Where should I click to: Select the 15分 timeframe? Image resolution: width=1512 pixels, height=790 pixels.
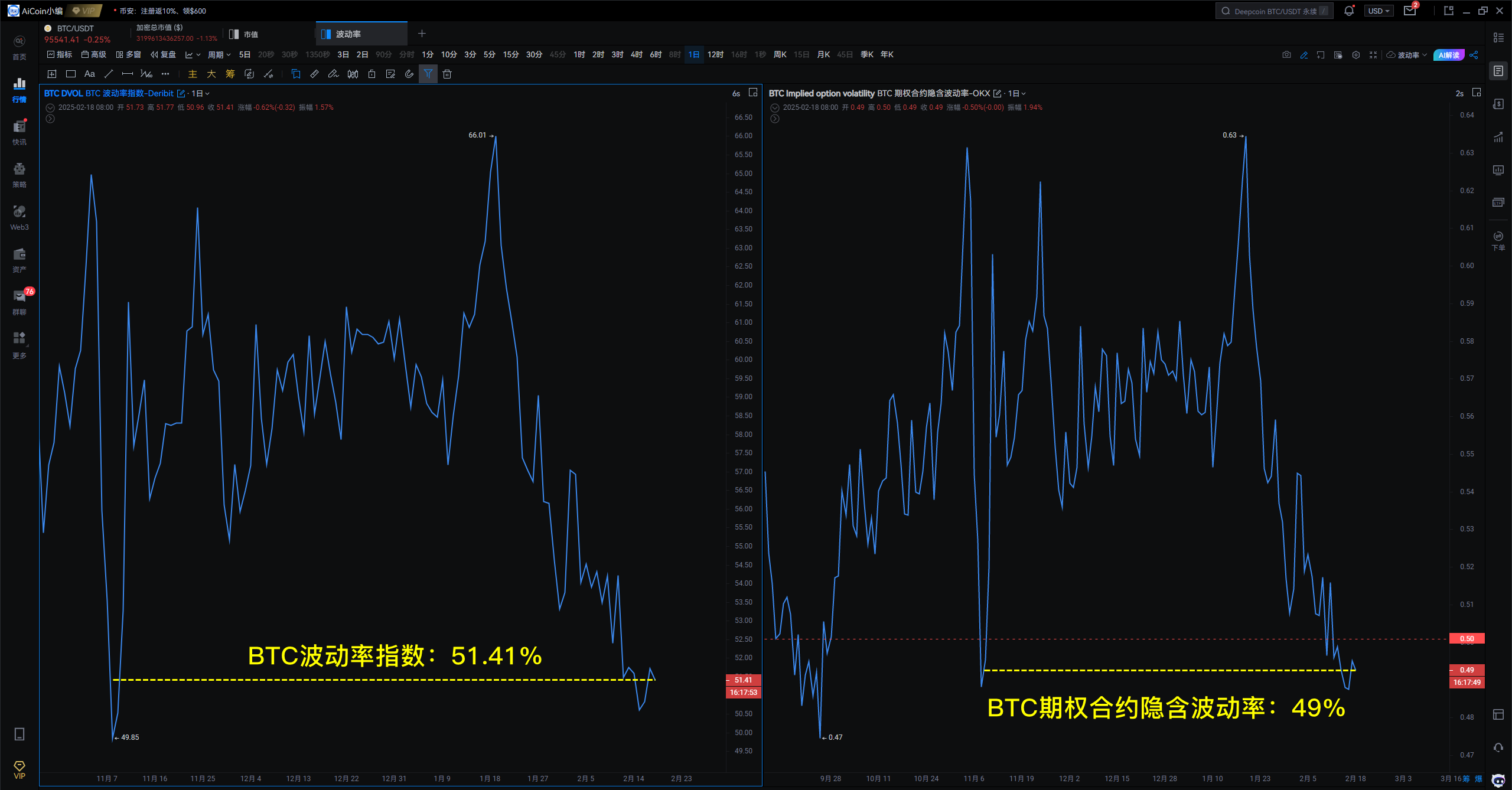point(511,55)
